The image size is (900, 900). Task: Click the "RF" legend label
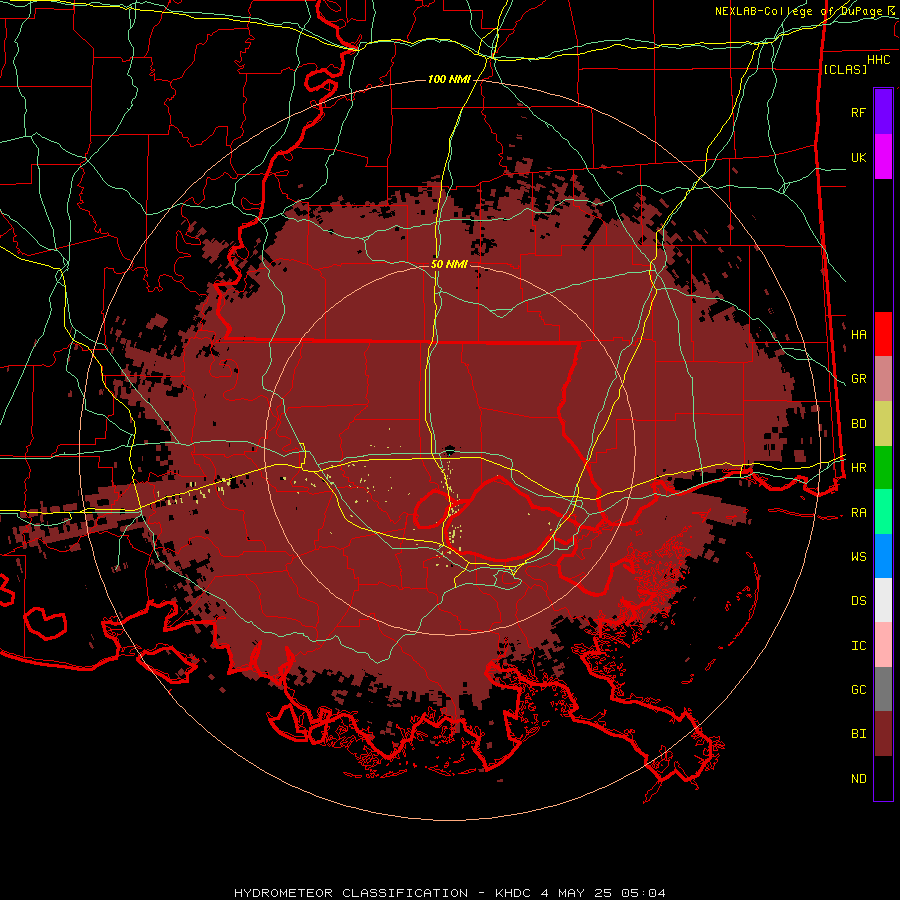(858, 112)
